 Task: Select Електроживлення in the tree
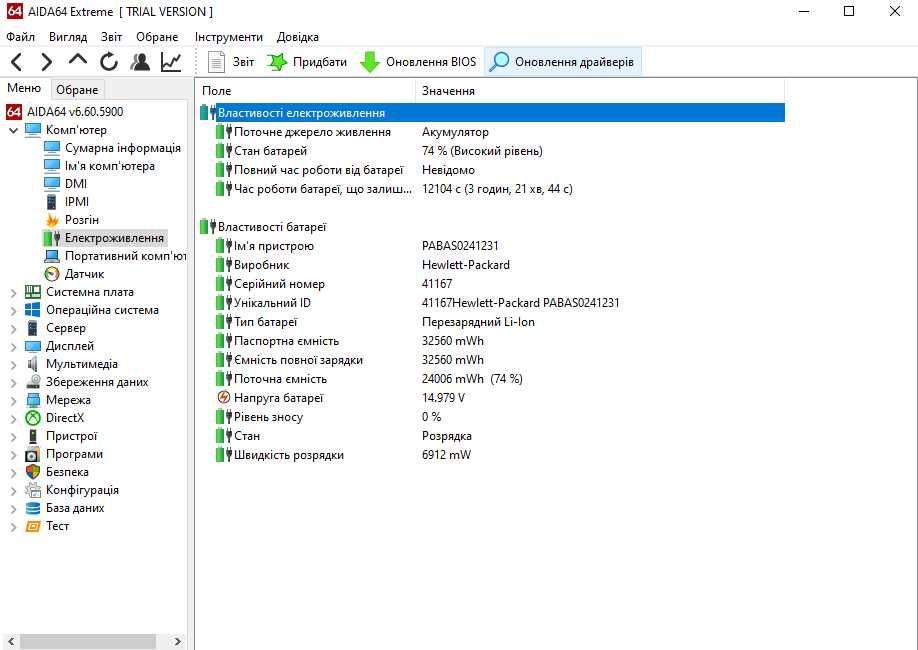[104, 238]
